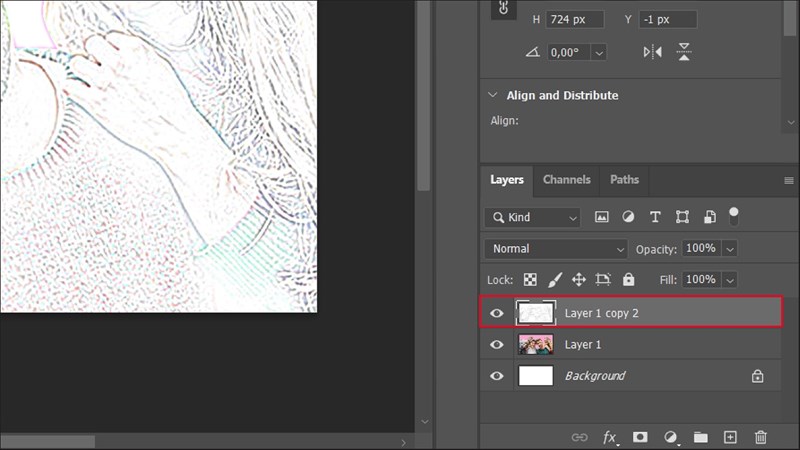Delete layer with trash icon

[761, 437]
